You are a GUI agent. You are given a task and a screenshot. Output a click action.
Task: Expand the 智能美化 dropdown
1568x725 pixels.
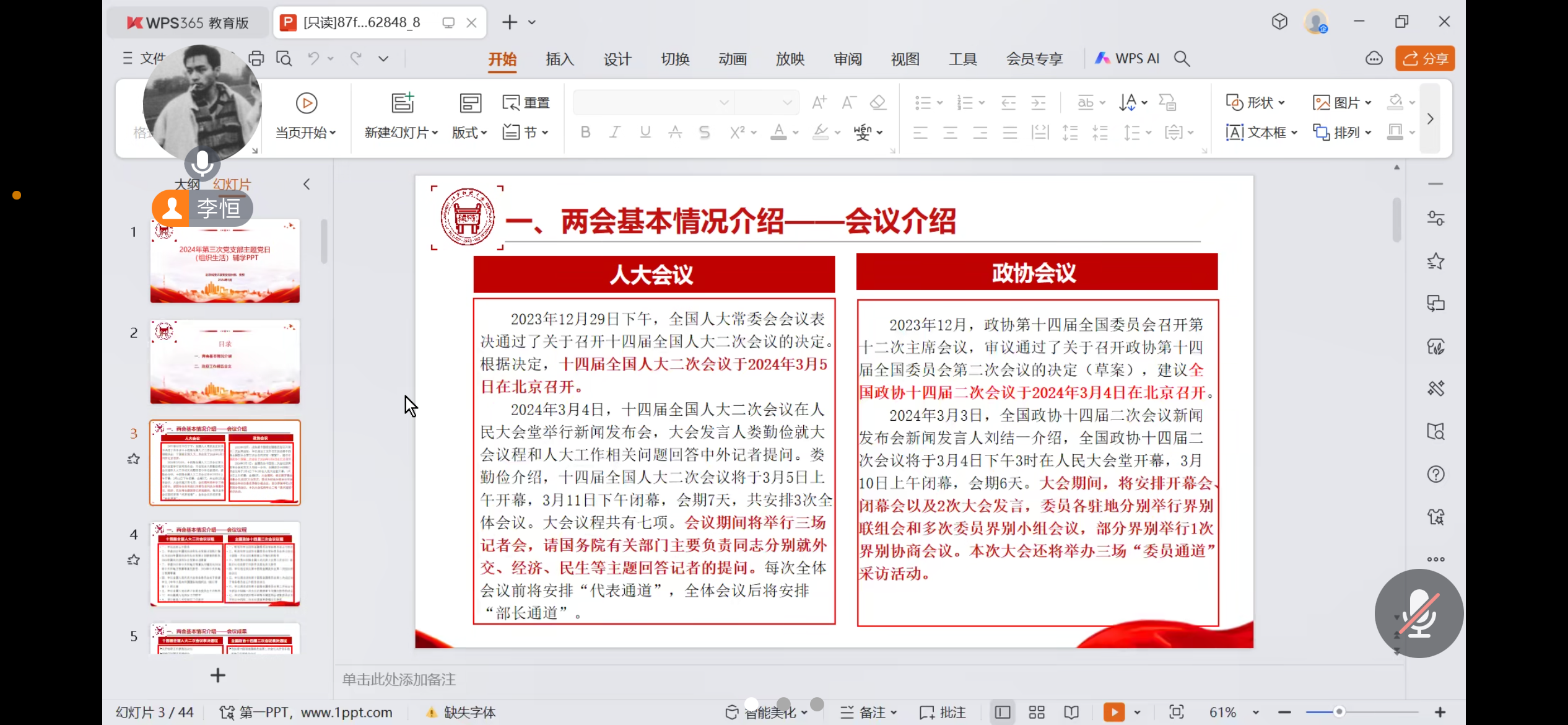click(804, 712)
